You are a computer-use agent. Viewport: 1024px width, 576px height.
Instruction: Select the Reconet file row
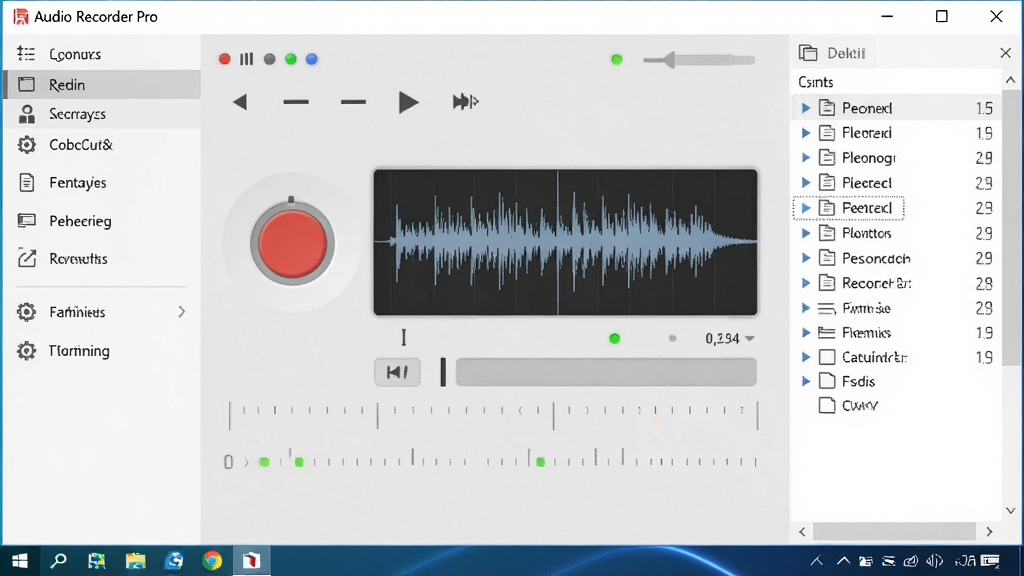coord(896,283)
